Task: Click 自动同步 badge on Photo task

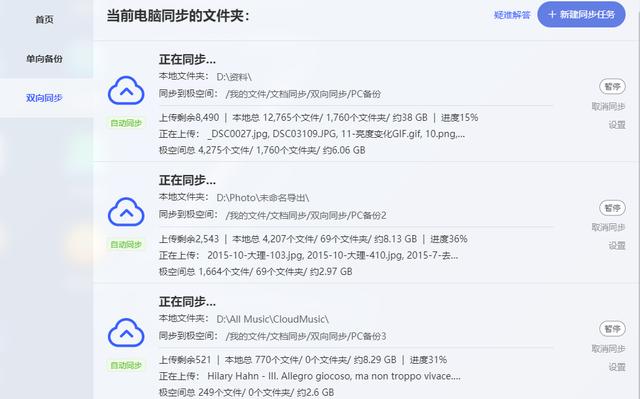Action: pyautogui.click(x=126, y=244)
